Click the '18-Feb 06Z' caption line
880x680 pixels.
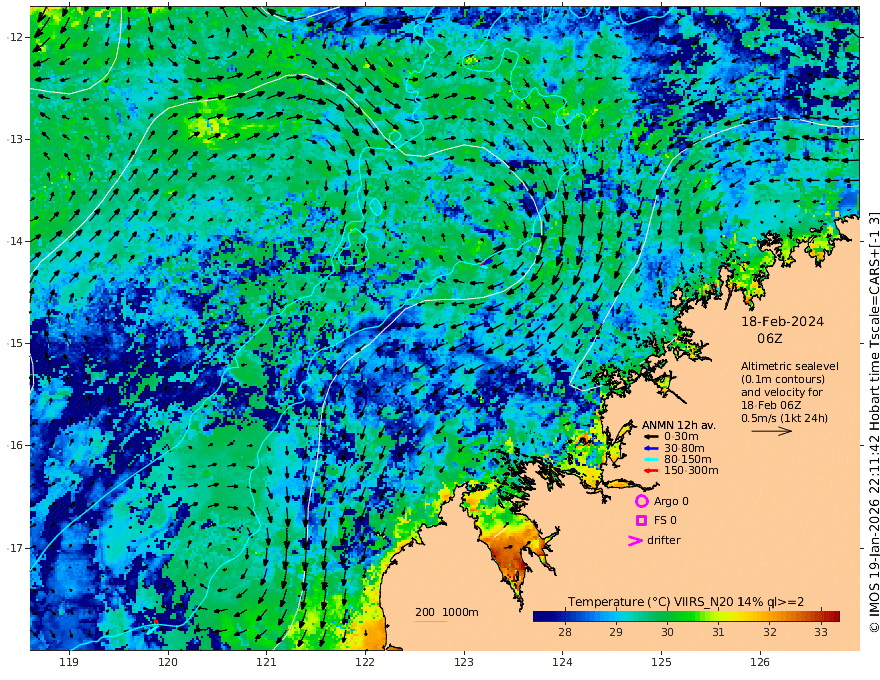pyautogui.click(x=771, y=405)
